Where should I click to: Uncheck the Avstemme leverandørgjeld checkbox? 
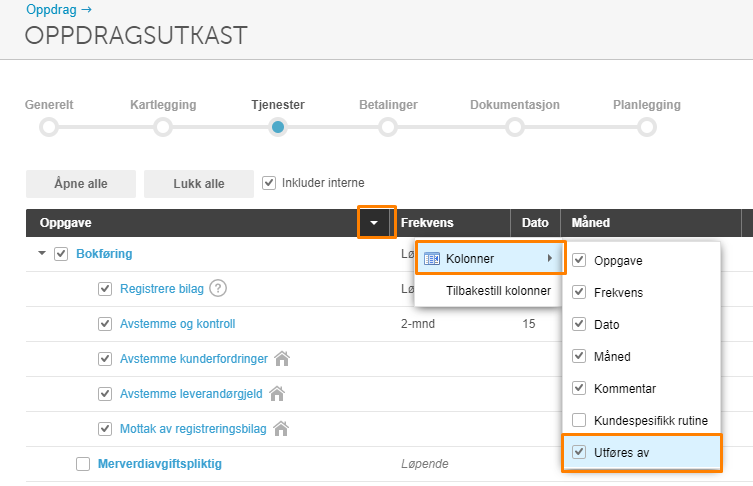coord(105,394)
